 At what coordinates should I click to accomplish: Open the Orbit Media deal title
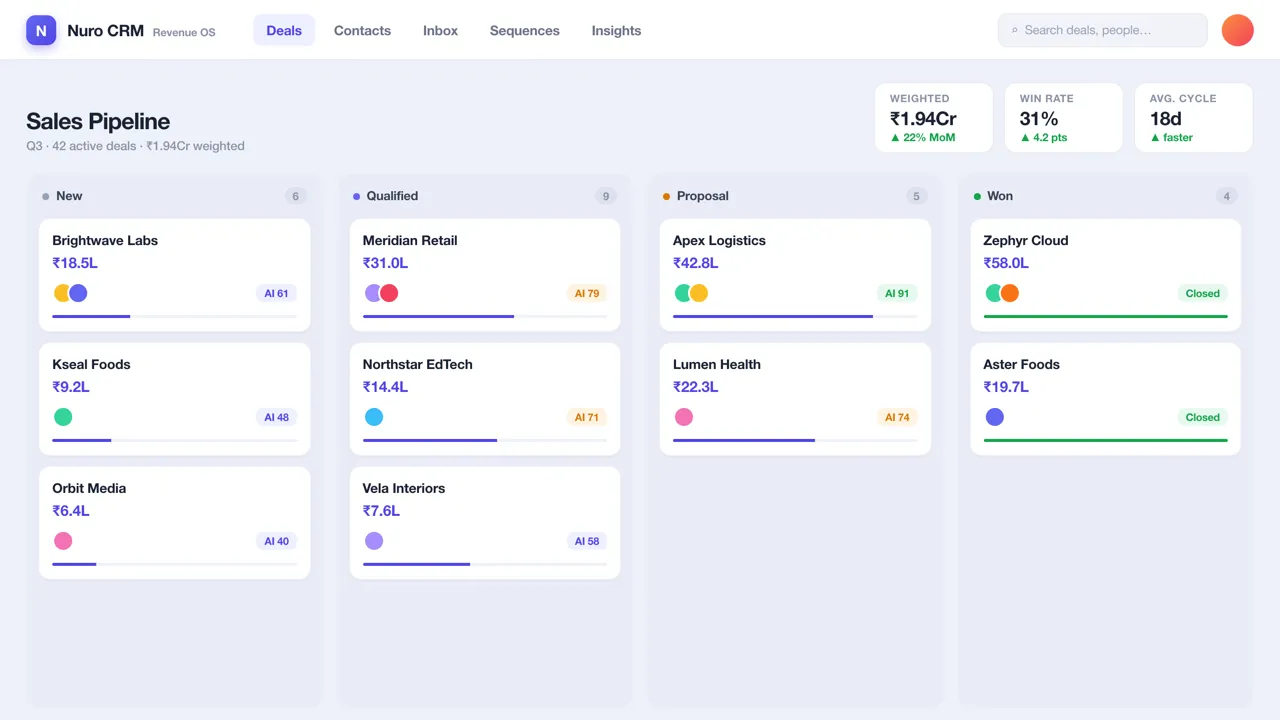tap(89, 488)
